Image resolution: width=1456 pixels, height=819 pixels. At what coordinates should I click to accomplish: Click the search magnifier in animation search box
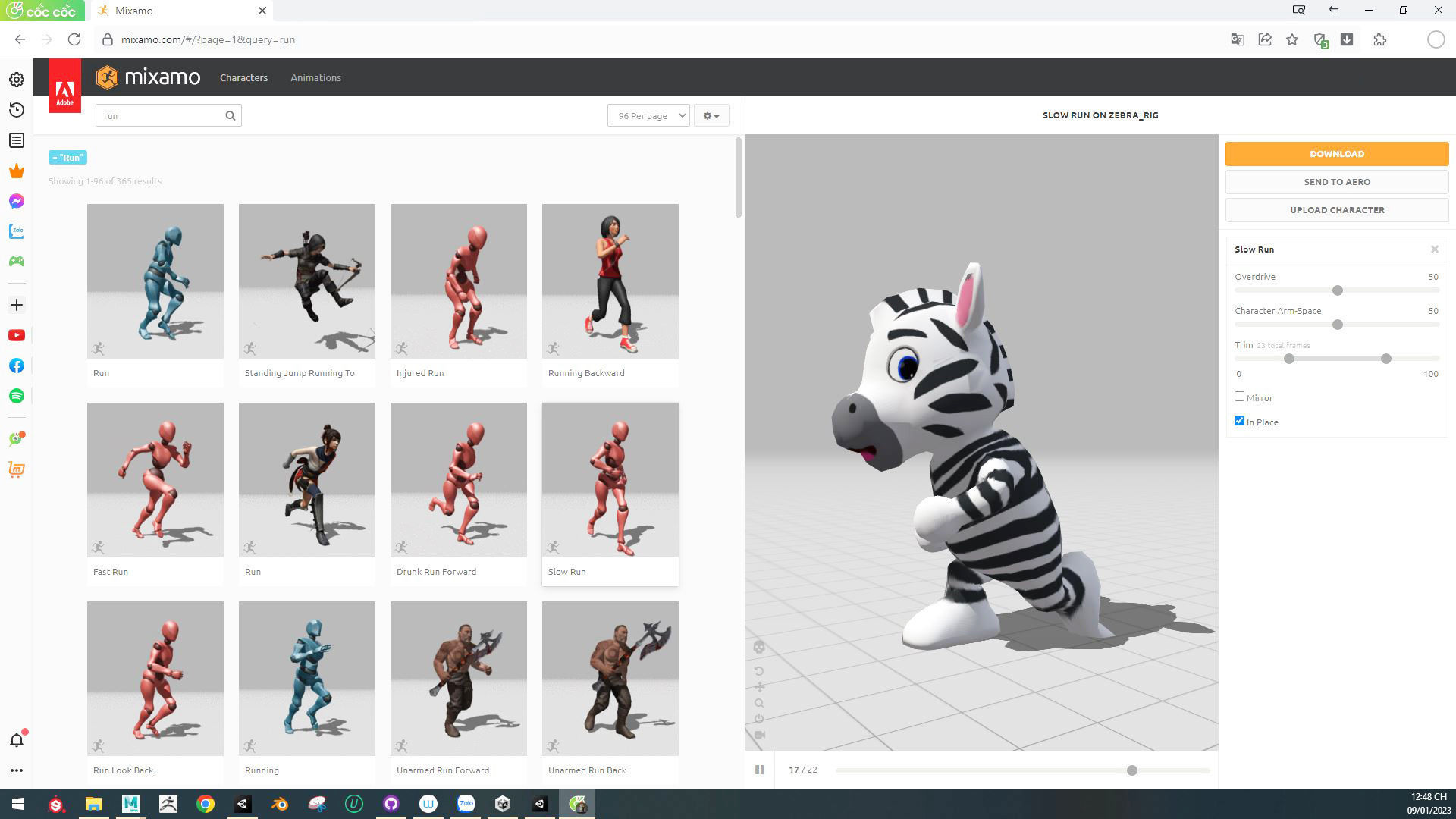(x=231, y=116)
